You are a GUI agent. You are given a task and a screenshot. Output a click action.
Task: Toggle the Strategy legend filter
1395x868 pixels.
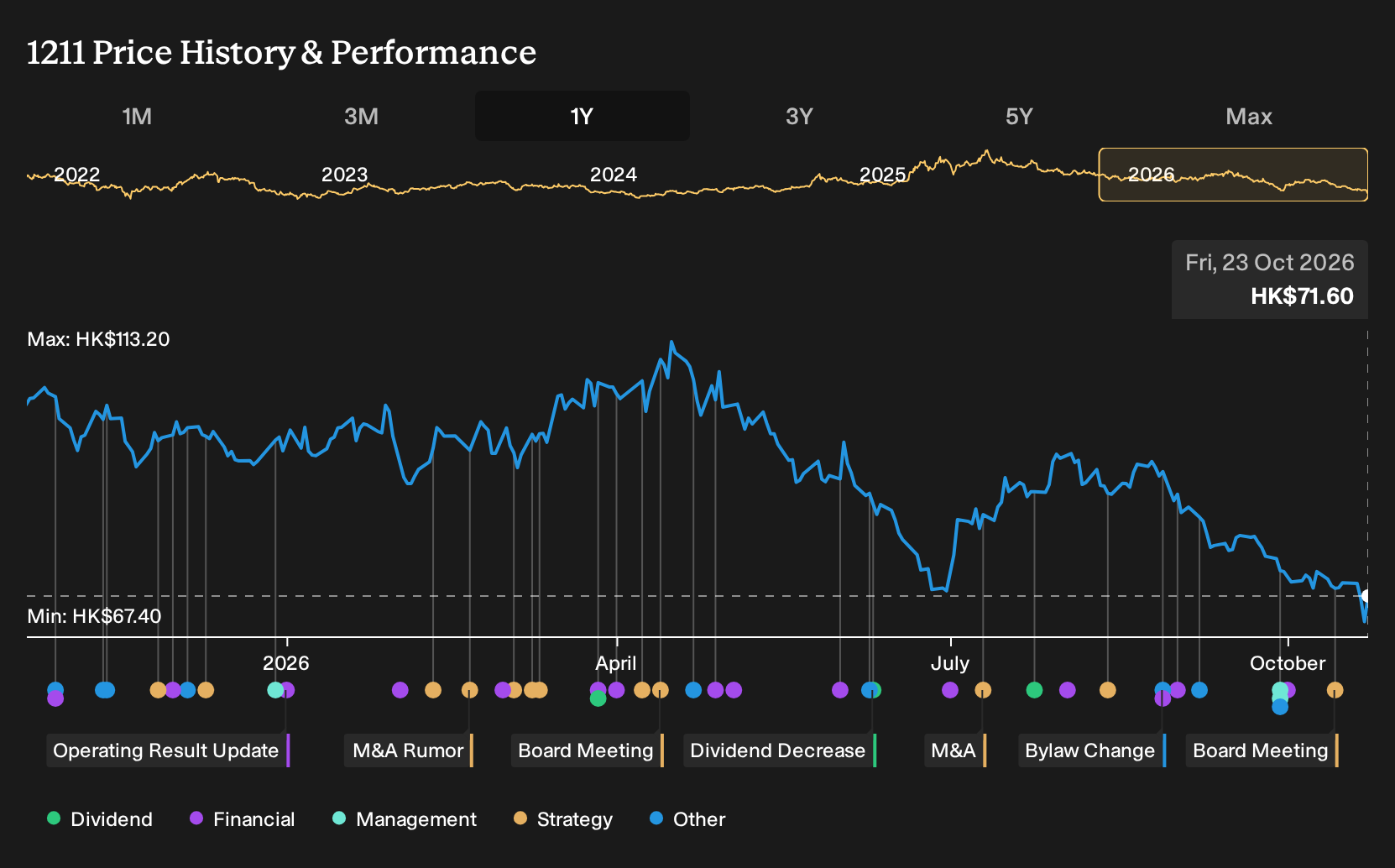point(563,819)
